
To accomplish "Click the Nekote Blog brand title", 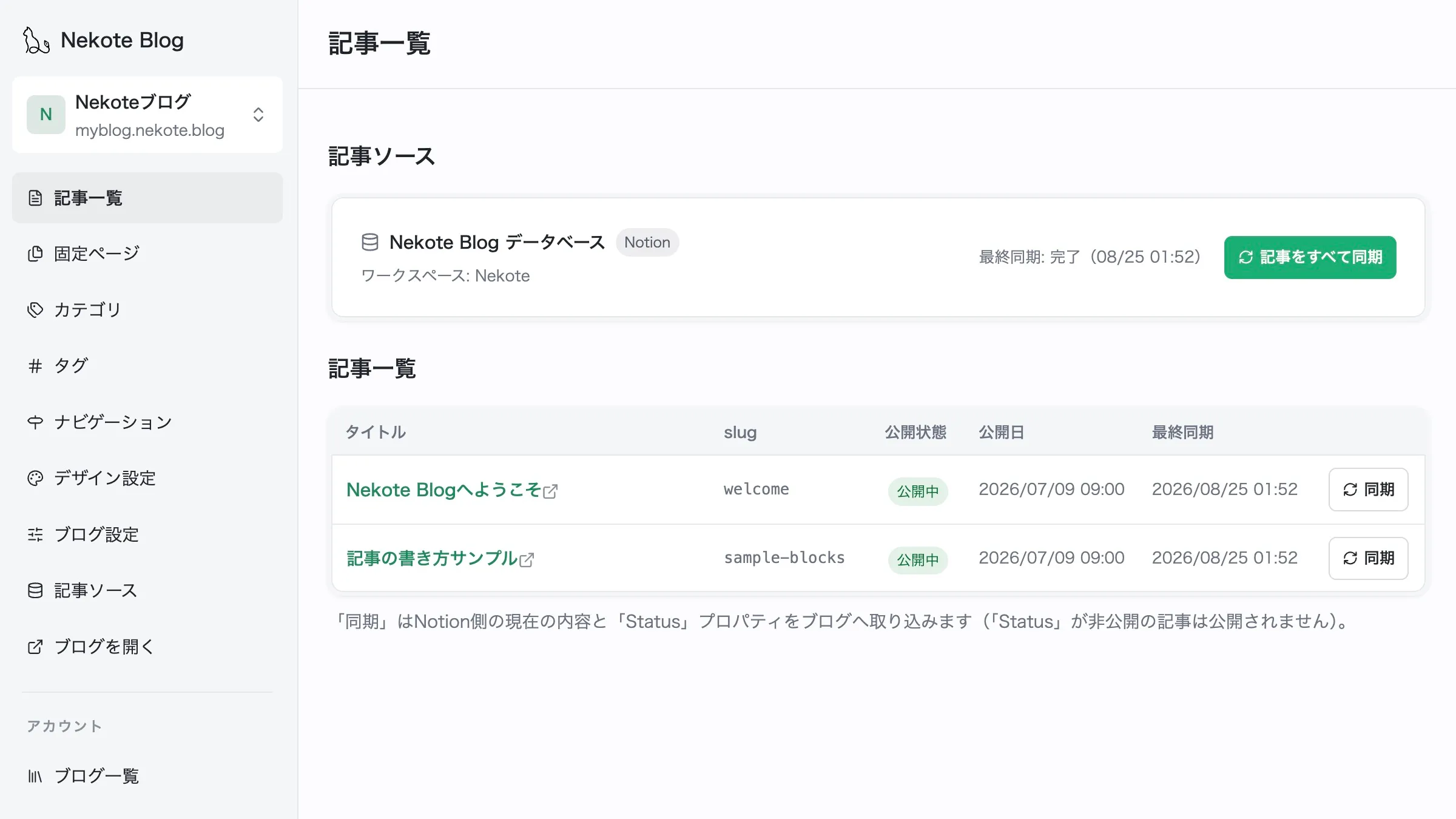I will click(x=122, y=40).
